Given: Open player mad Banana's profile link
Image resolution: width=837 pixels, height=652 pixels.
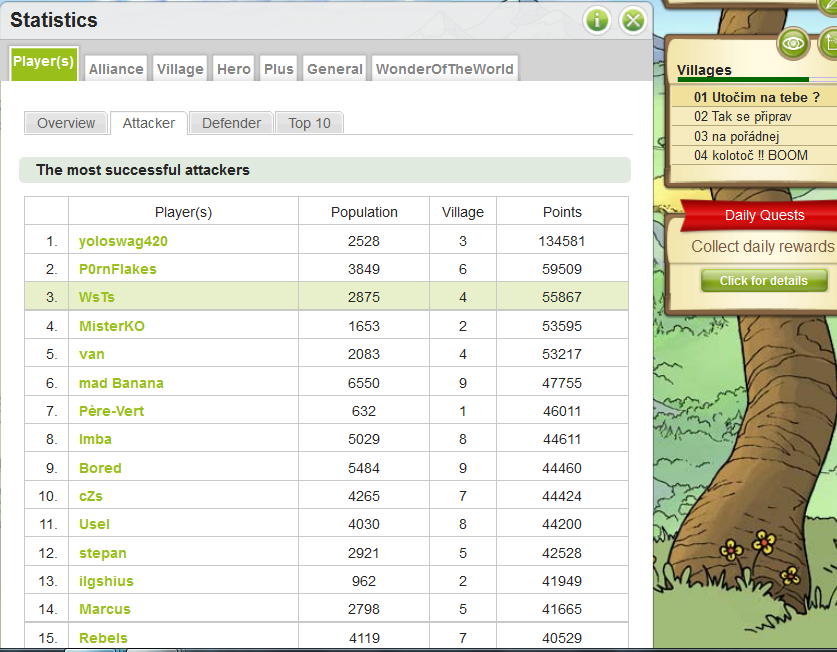Looking at the screenshot, I should pyautogui.click(x=121, y=383).
